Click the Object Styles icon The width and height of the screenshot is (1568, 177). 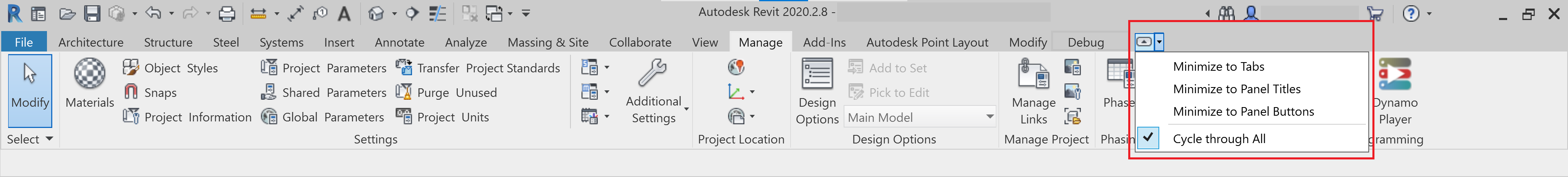(131, 67)
